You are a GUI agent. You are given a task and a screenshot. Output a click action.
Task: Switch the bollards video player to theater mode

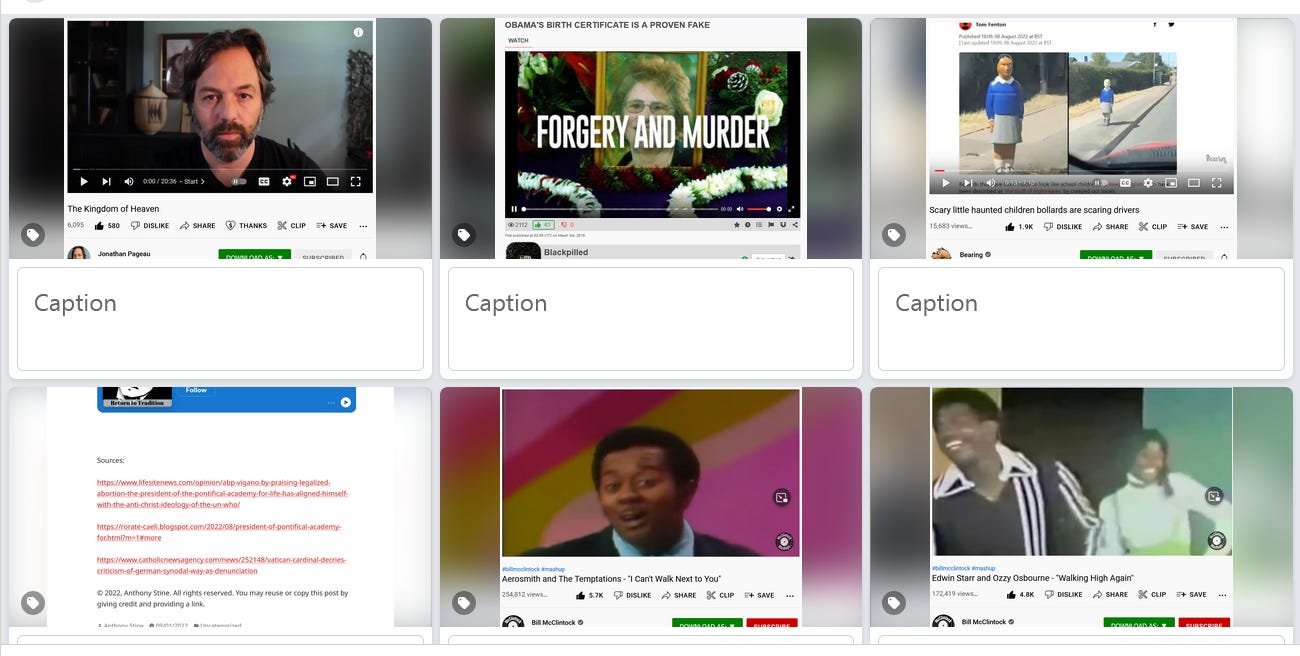pyautogui.click(x=1193, y=183)
